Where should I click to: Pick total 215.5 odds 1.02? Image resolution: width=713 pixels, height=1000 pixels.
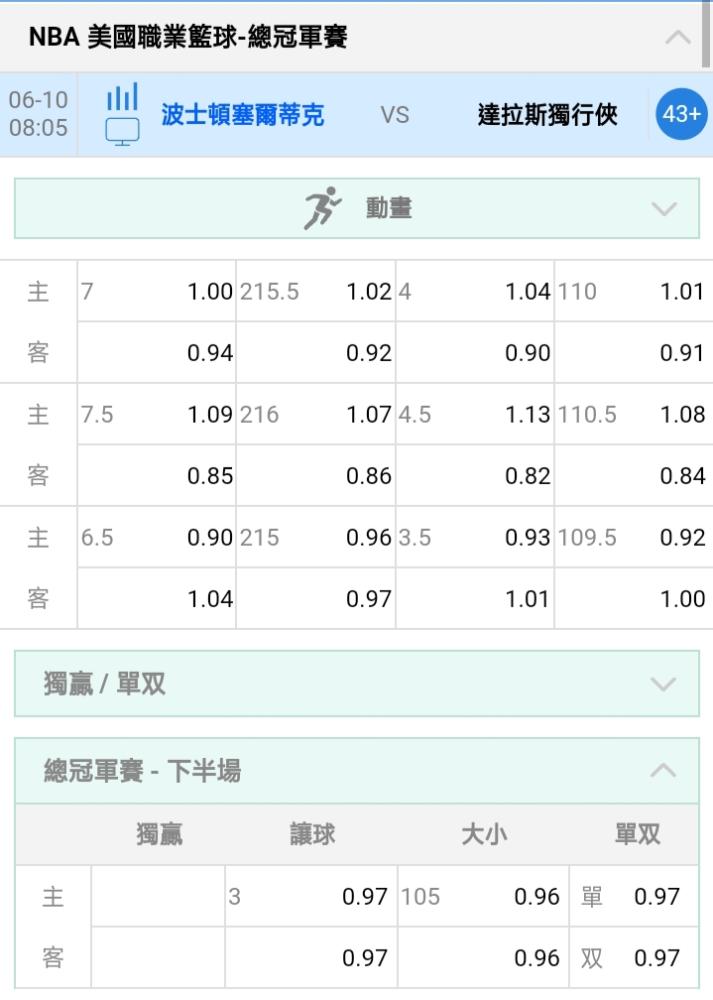click(x=316, y=291)
